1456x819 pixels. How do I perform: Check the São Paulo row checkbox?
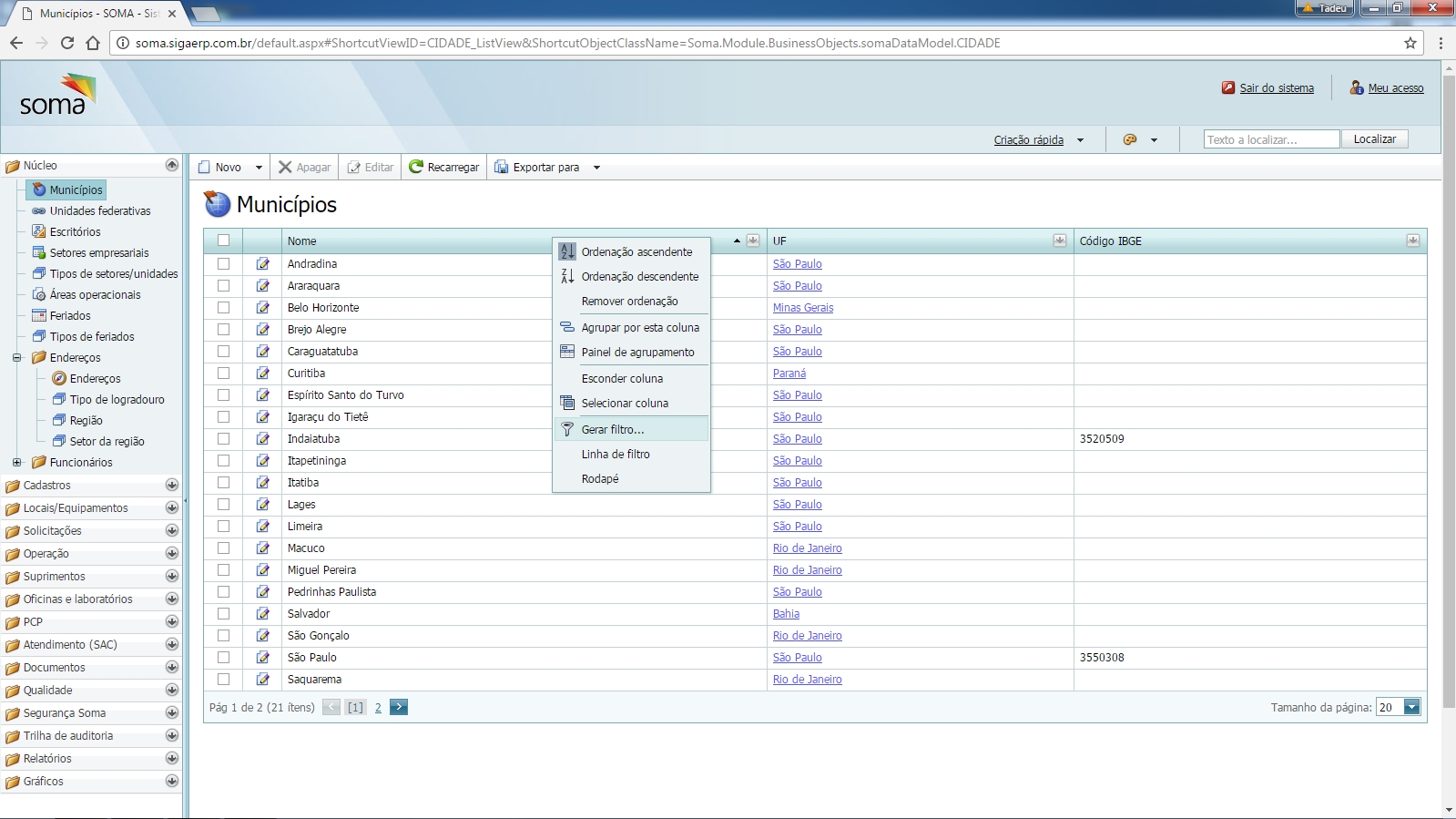[x=223, y=657]
